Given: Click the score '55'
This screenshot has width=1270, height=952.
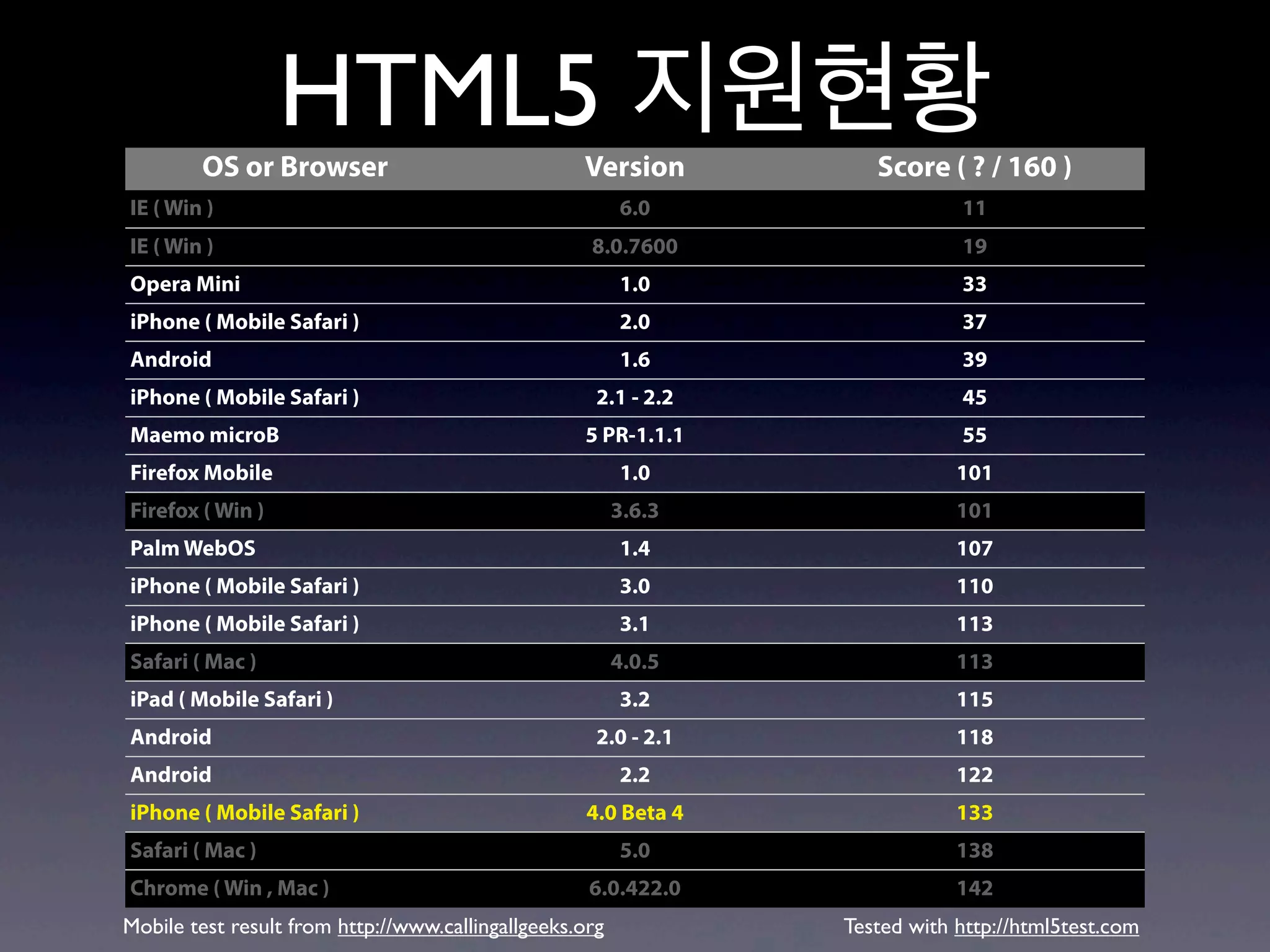Looking at the screenshot, I should click(974, 435).
